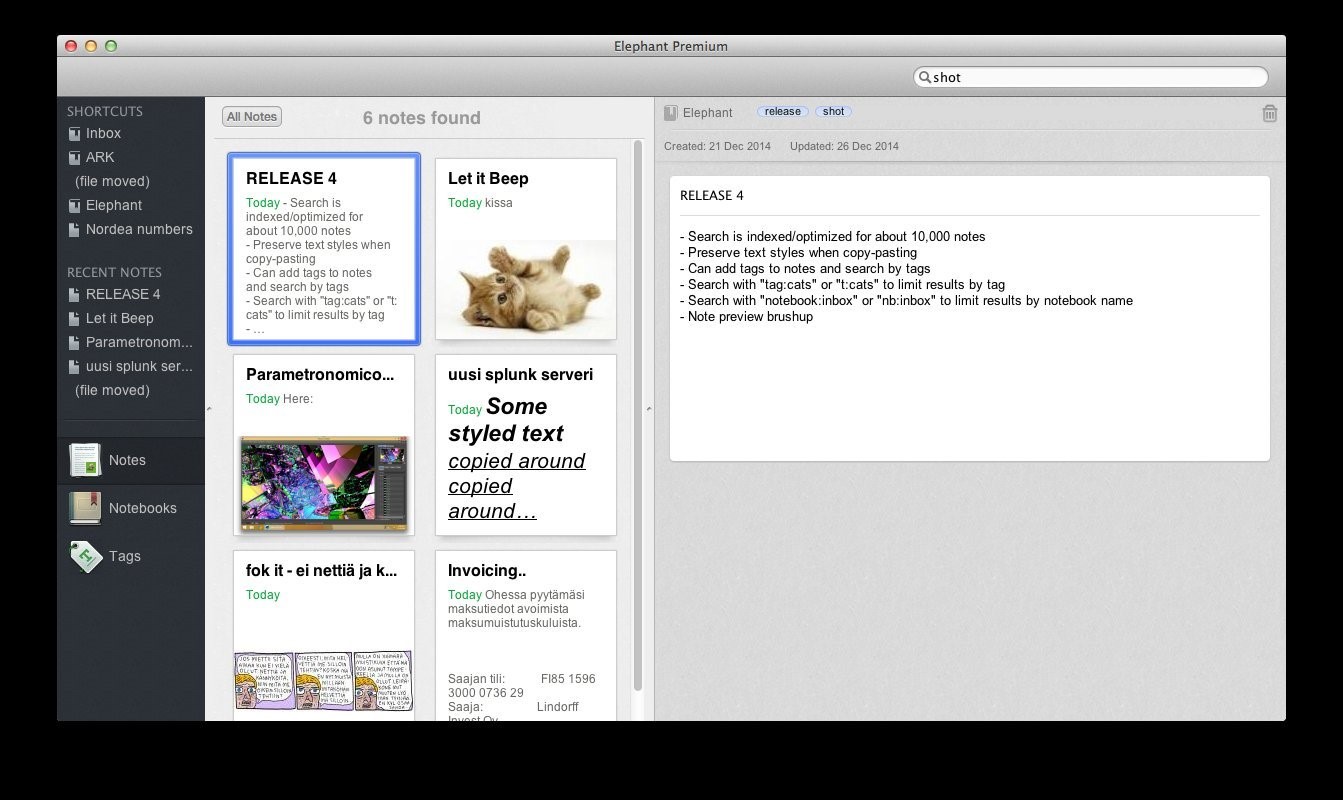Image resolution: width=1343 pixels, height=800 pixels.
Task: Select the 'Let it Beep' kitten note card
Action: point(525,249)
